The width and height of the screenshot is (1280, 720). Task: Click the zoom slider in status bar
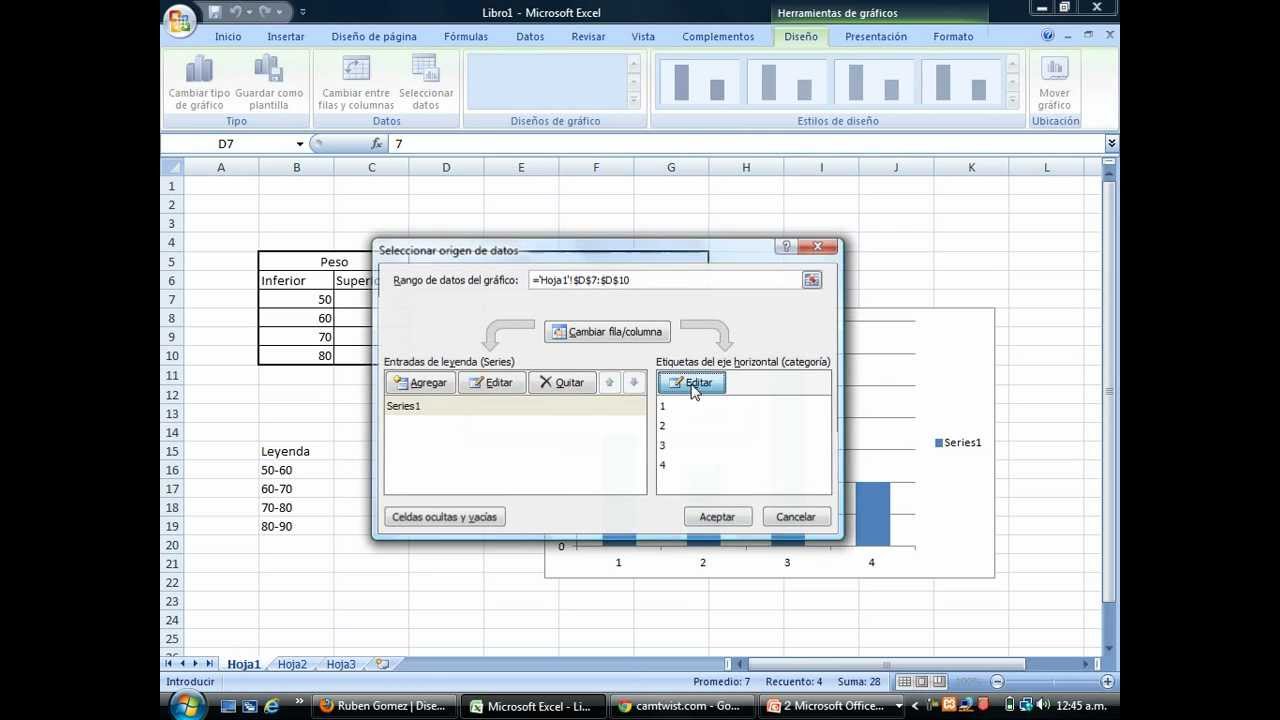coord(1052,681)
